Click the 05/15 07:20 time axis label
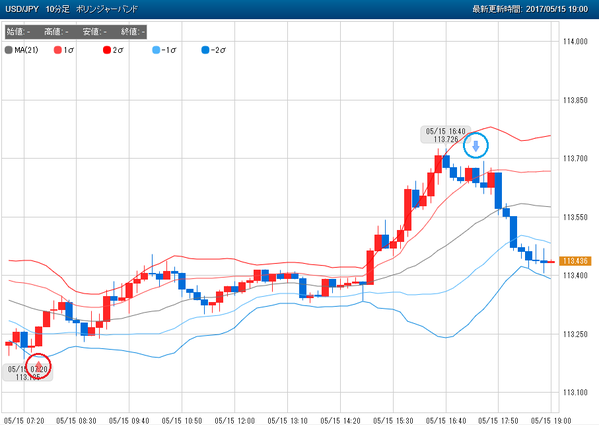599x425 pixels. pos(24,420)
